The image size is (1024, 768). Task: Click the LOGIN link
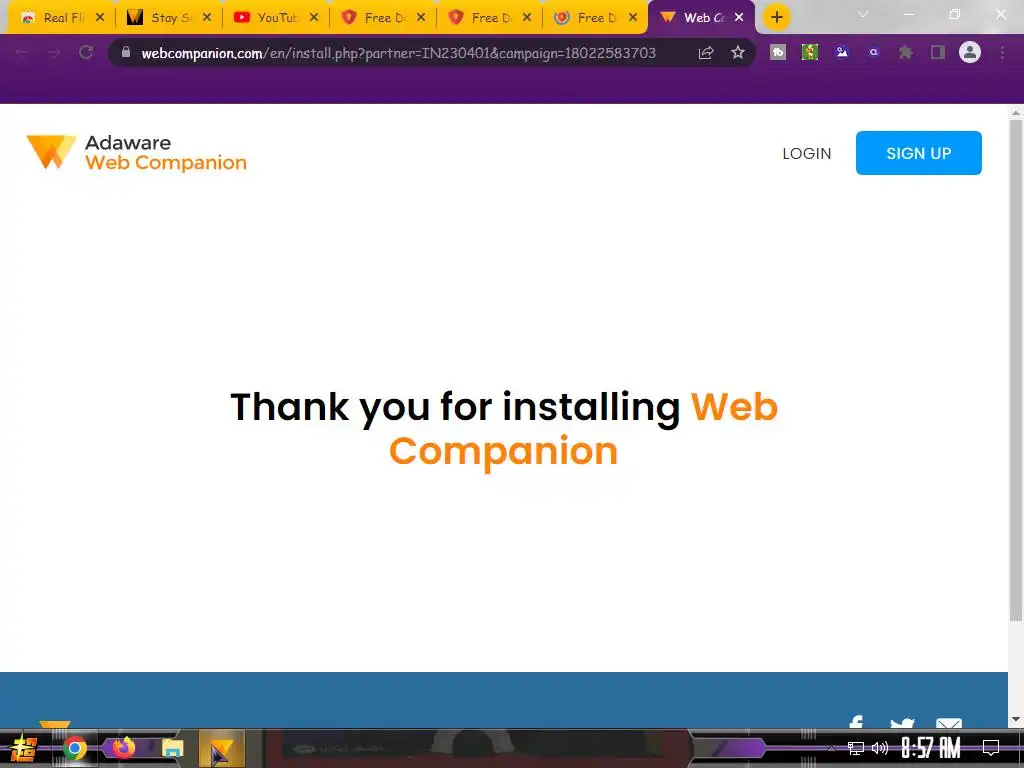(807, 153)
